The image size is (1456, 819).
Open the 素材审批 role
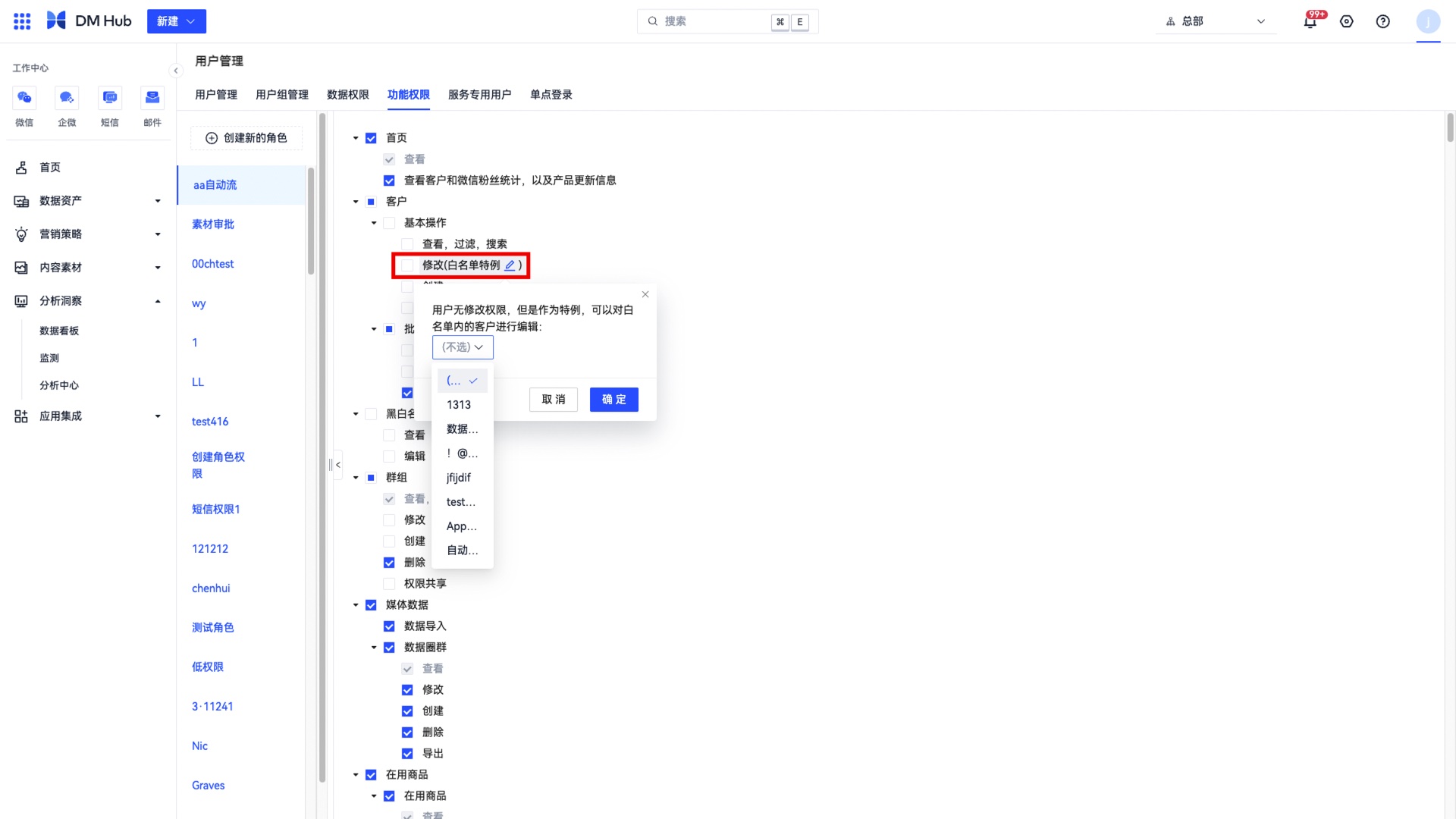(213, 224)
